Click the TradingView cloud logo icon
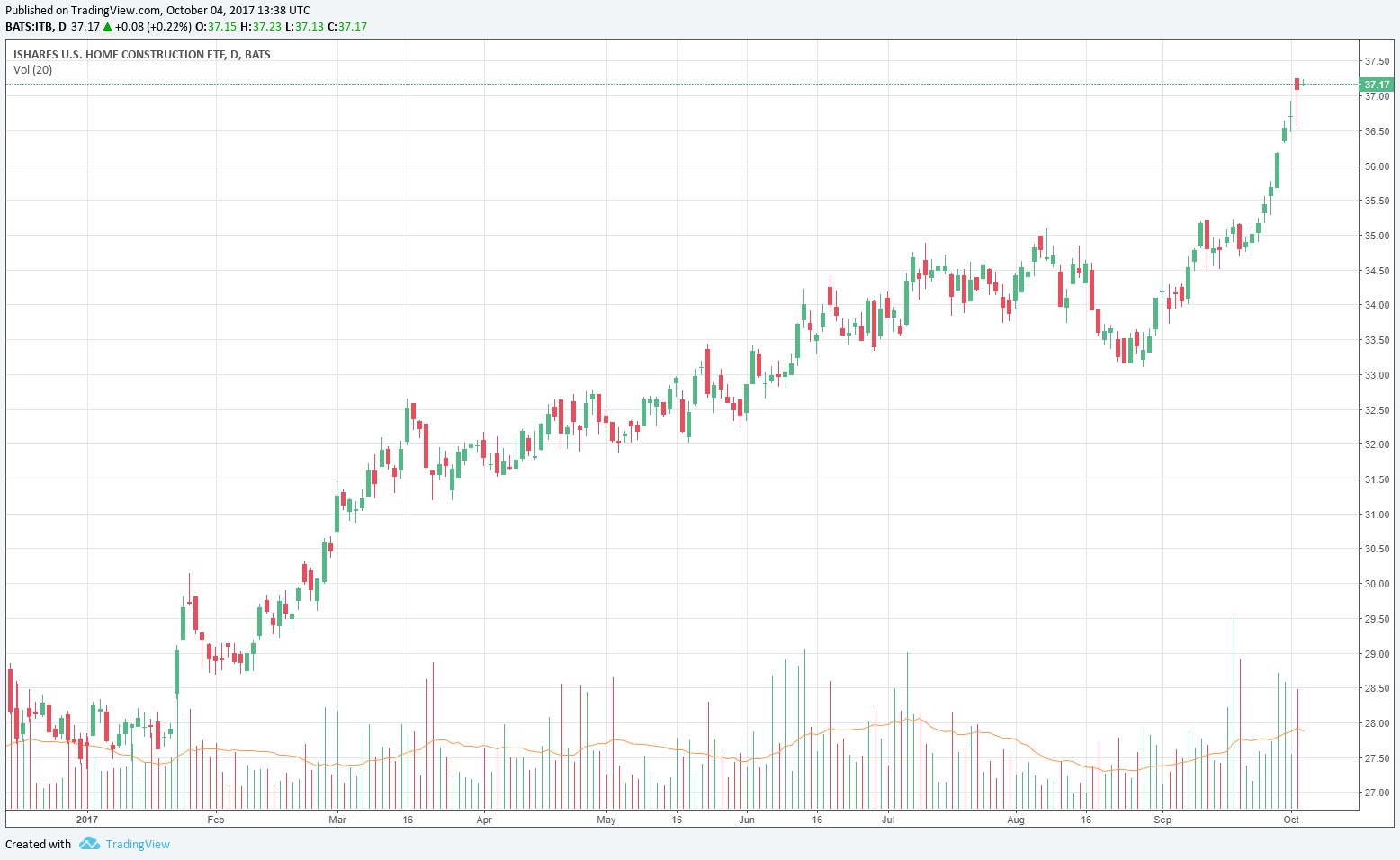Viewport: 1400px width, 860px height. point(88,844)
